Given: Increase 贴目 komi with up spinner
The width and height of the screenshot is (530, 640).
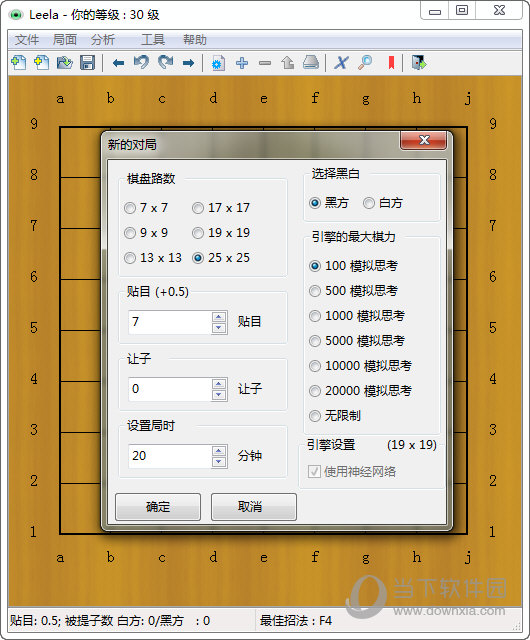Looking at the screenshot, I should pos(219,317).
